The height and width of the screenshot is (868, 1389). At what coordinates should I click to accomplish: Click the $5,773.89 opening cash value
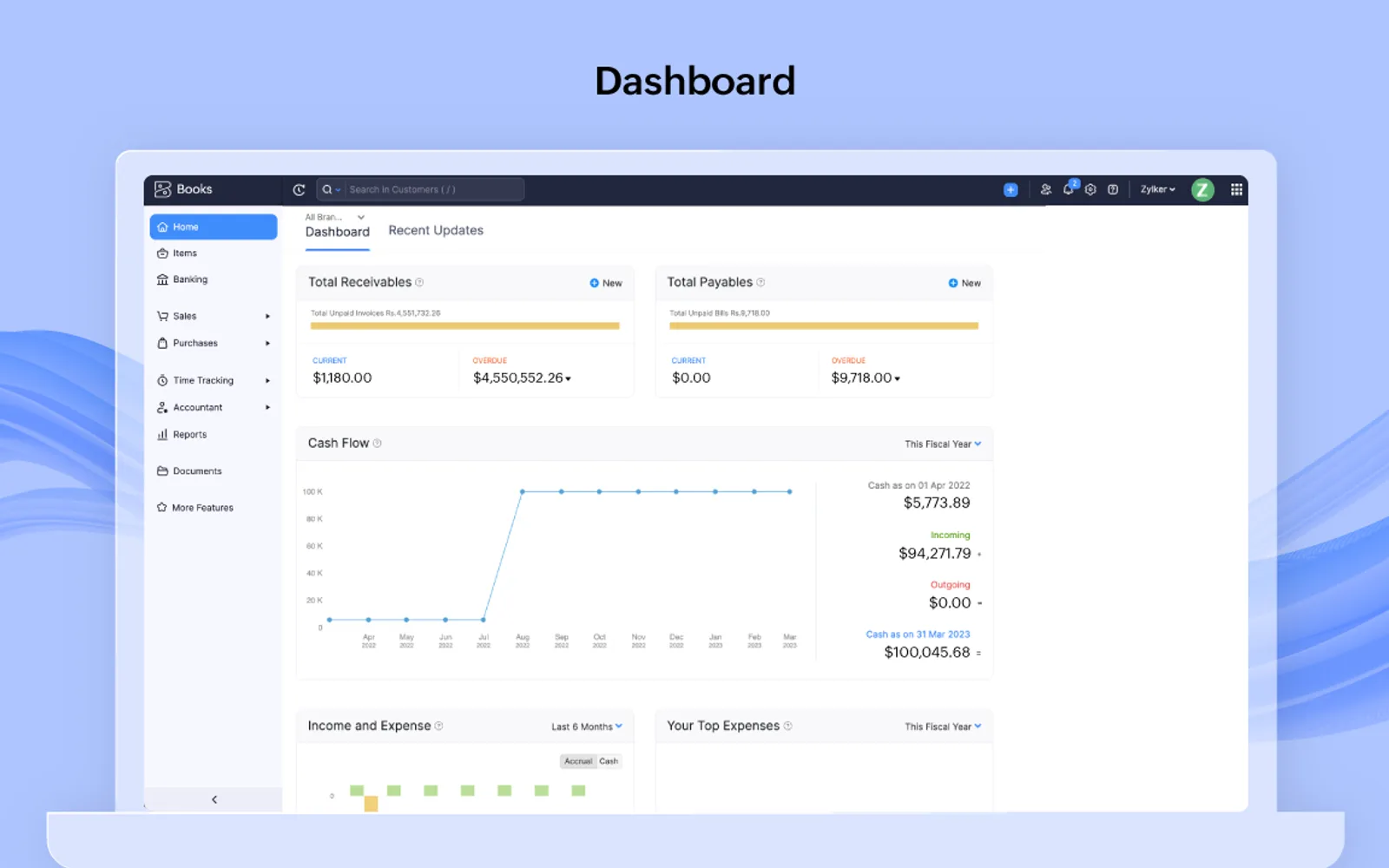[937, 503]
